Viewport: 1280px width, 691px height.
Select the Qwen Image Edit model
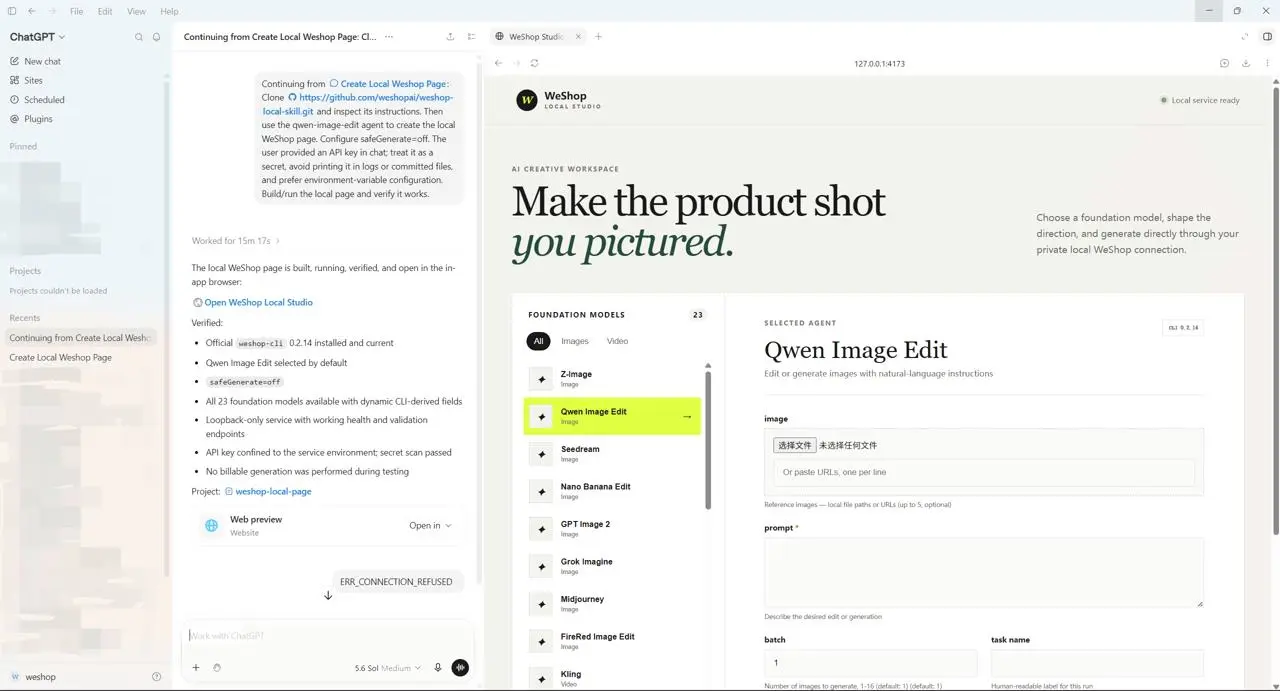(612, 416)
